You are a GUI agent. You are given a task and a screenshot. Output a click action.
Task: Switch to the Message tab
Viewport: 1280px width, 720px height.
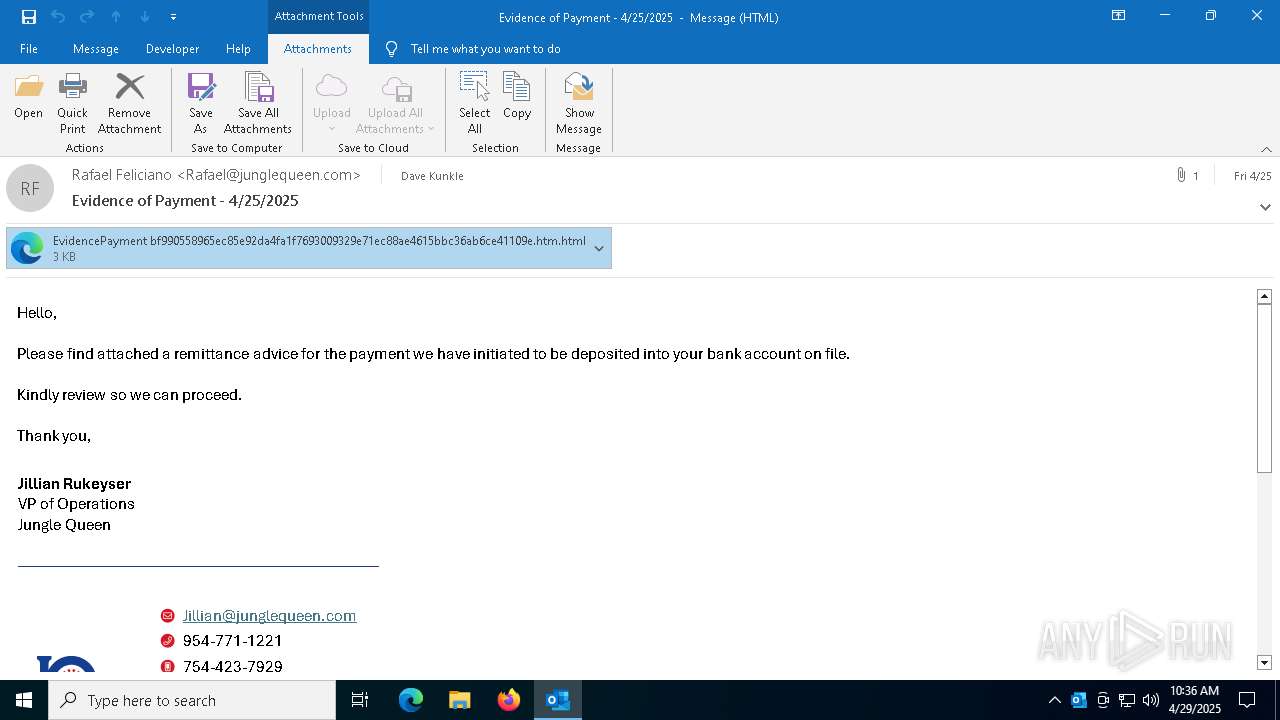point(96,49)
